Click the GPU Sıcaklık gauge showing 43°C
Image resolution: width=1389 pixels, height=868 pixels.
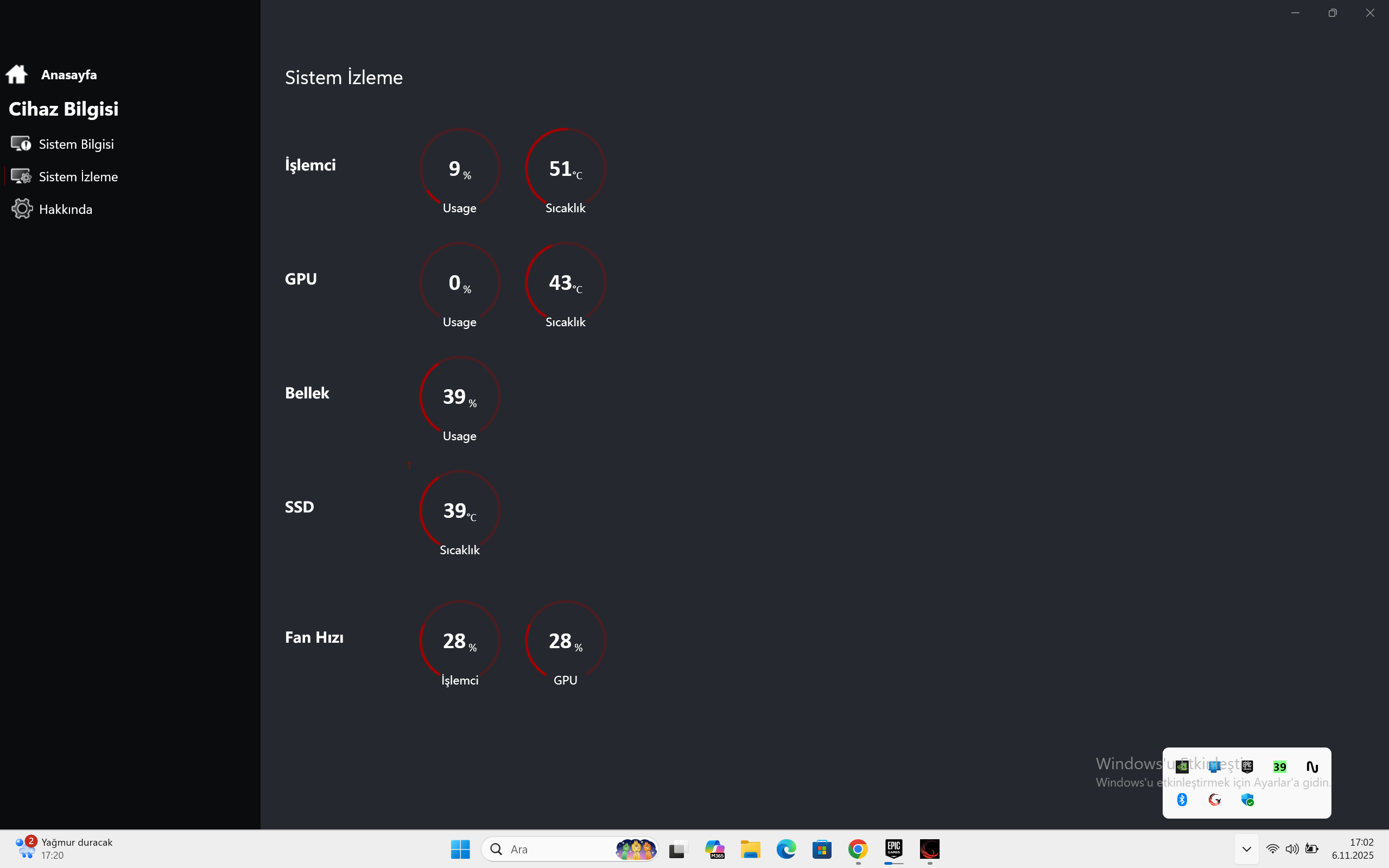pyautogui.click(x=566, y=286)
